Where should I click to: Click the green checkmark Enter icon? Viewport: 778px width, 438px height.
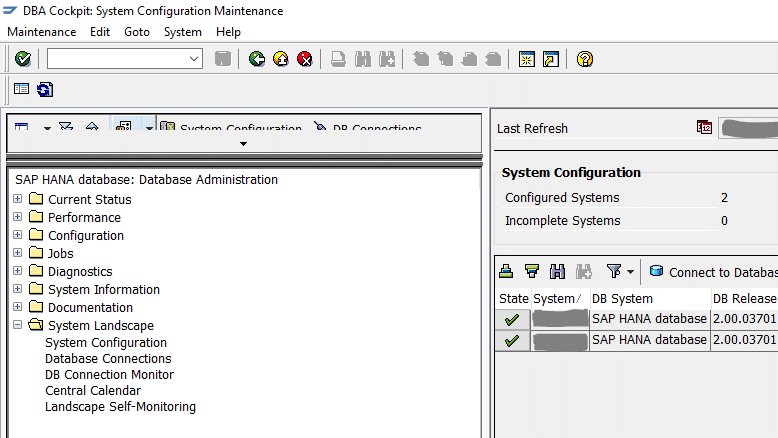(x=22, y=59)
